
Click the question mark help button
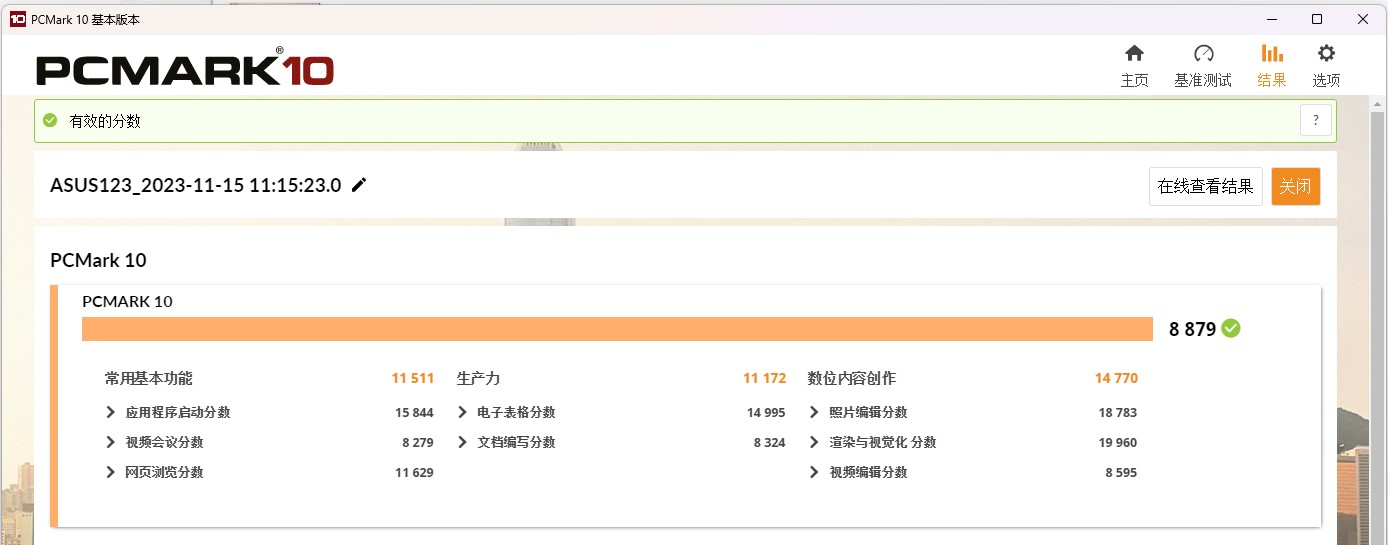pos(1316,120)
